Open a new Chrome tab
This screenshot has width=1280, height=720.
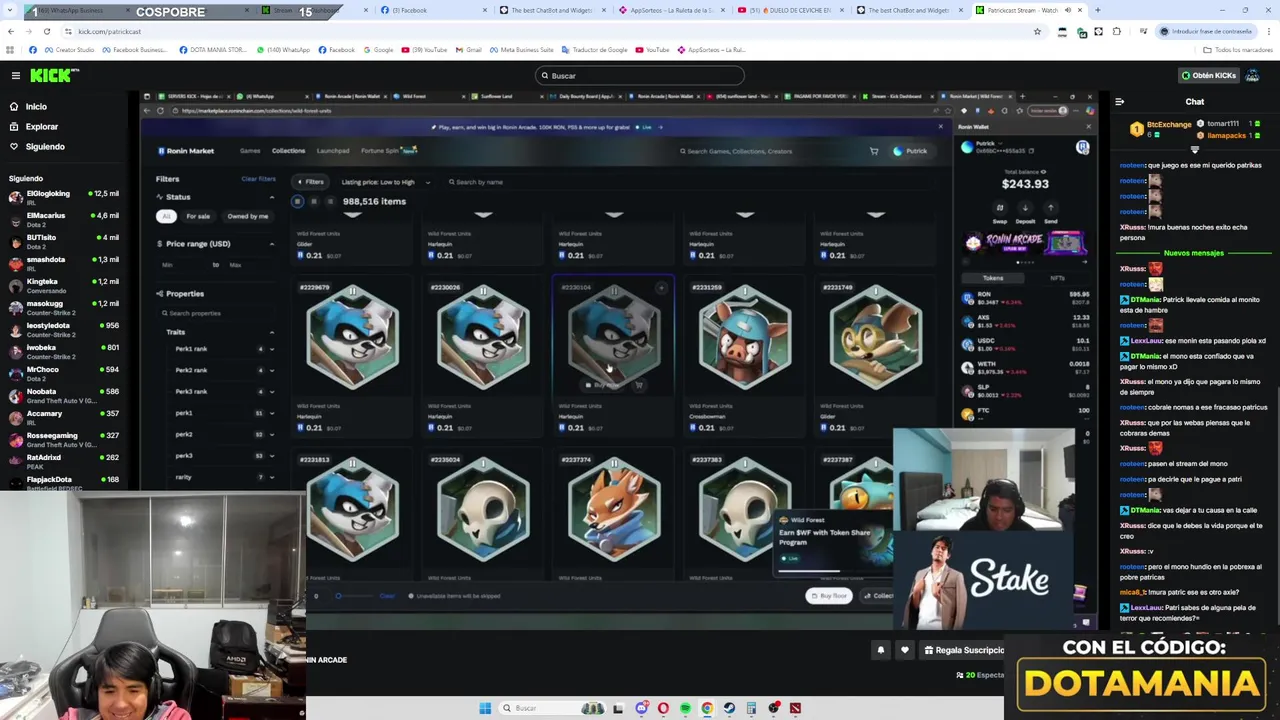(x=1097, y=10)
